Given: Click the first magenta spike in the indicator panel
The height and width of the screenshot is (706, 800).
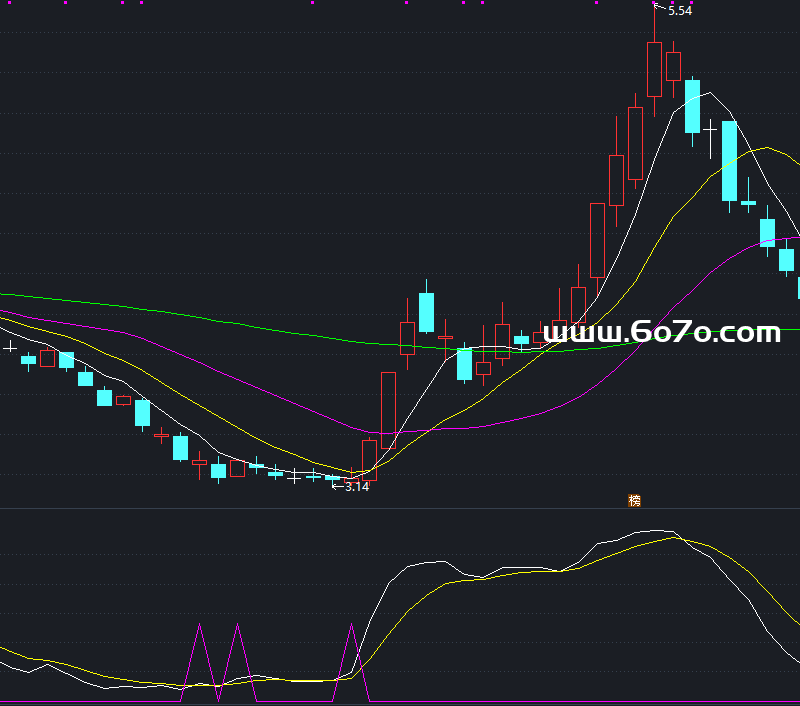Looking at the screenshot, I should 199,662.
